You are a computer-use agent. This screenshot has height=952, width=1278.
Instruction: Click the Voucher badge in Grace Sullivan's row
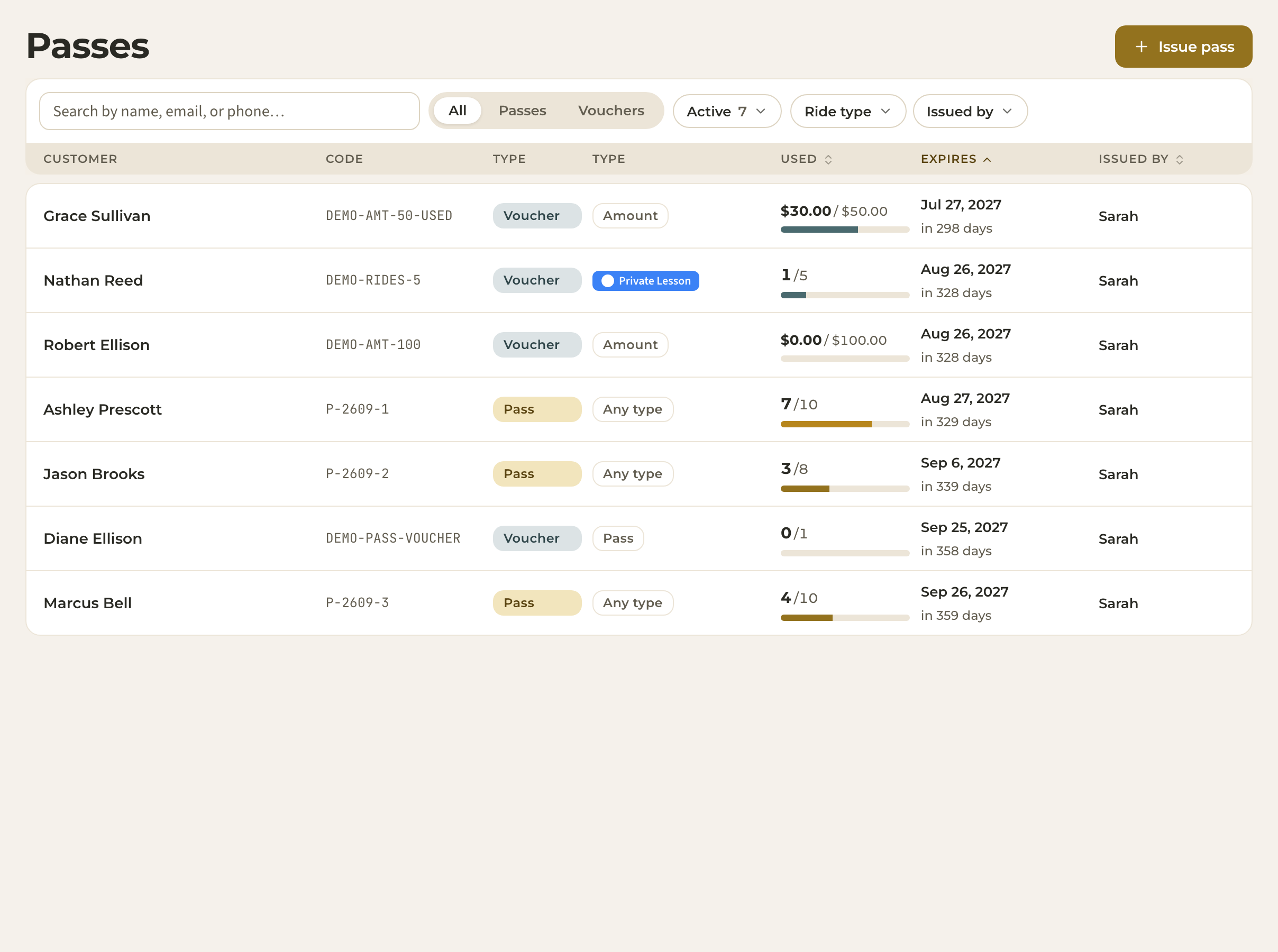click(x=537, y=216)
